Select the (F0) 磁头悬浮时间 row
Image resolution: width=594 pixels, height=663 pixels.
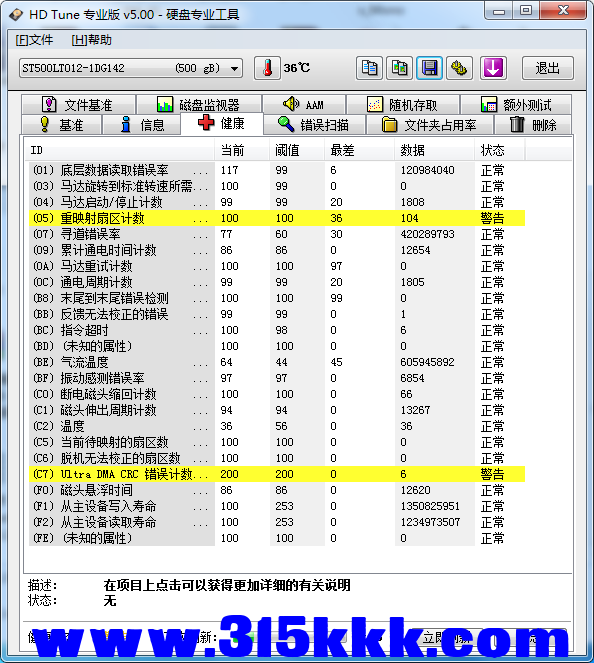click(277, 490)
